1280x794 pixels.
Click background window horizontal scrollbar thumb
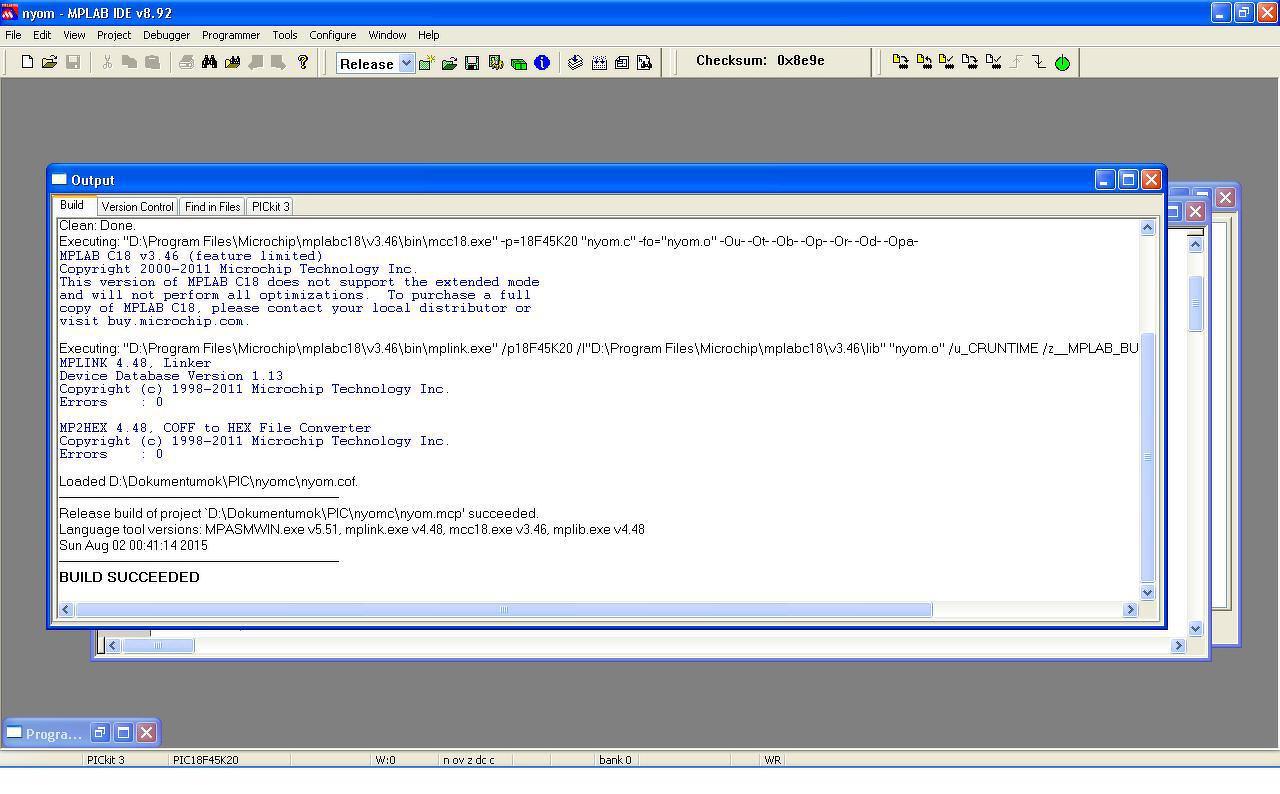click(157, 646)
